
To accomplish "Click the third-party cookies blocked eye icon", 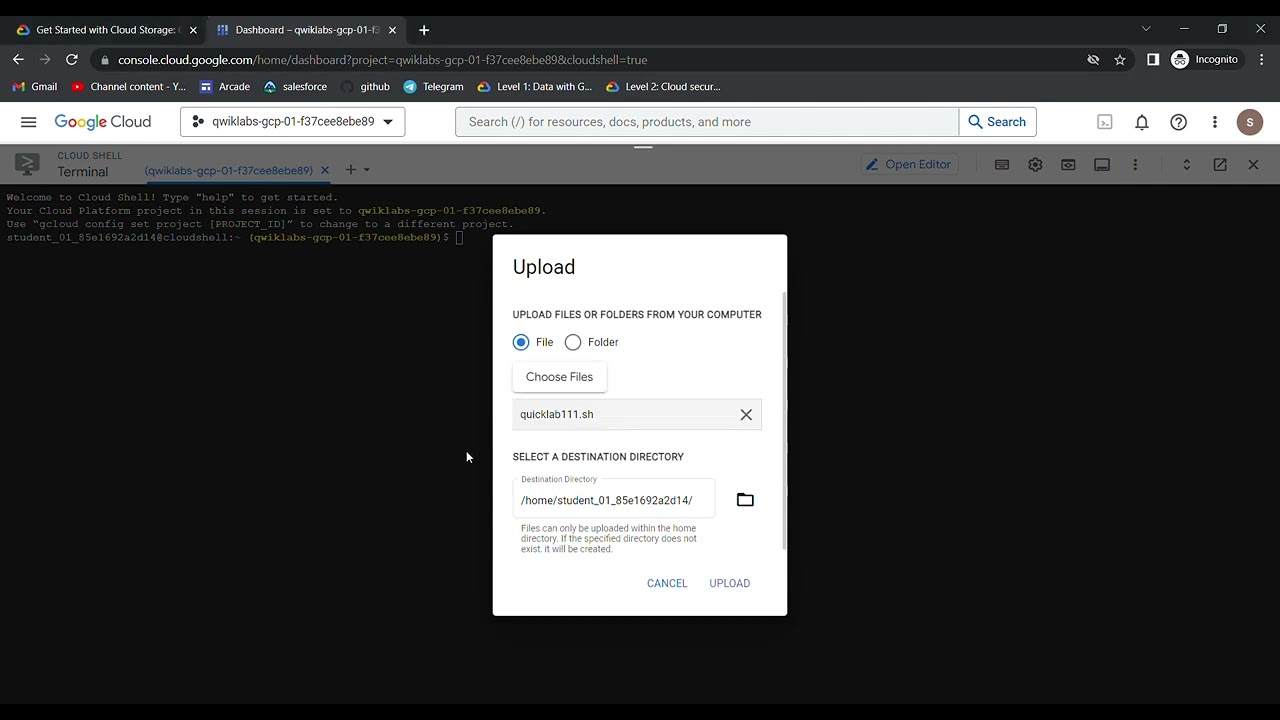I will pyautogui.click(x=1093, y=60).
